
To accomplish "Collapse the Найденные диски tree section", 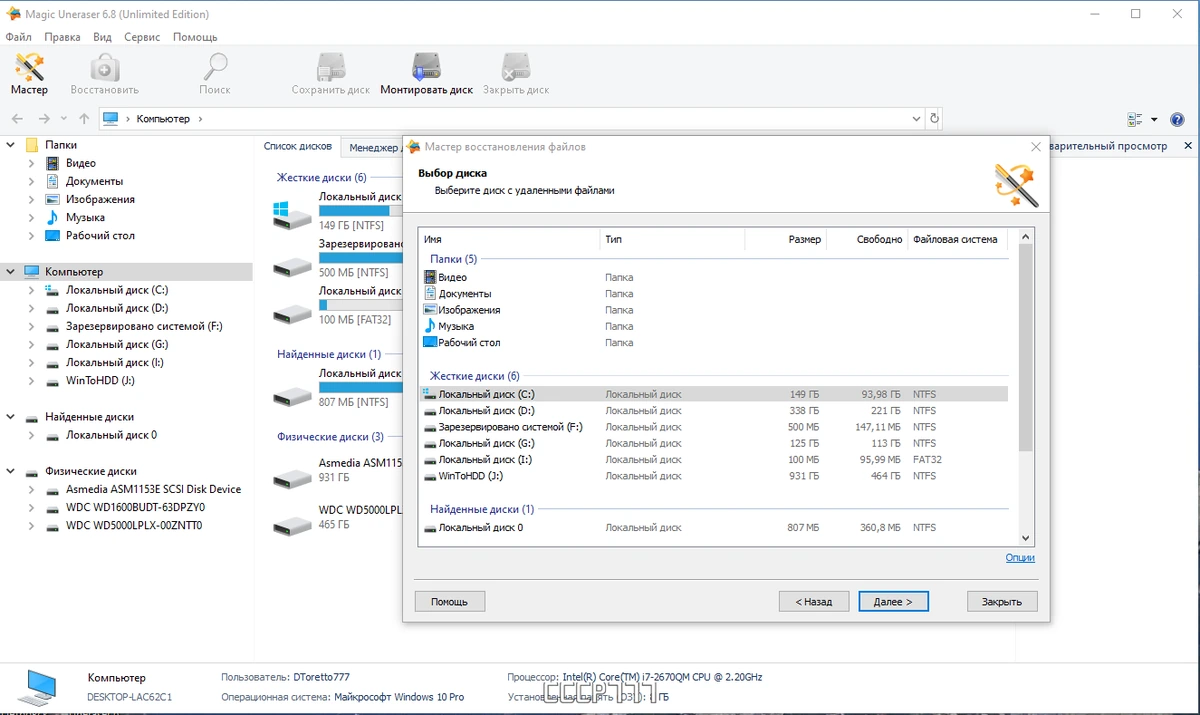I will 11,417.
